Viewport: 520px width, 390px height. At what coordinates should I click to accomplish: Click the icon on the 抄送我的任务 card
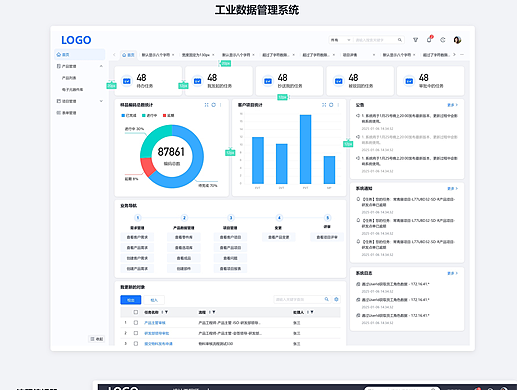(268, 81)
